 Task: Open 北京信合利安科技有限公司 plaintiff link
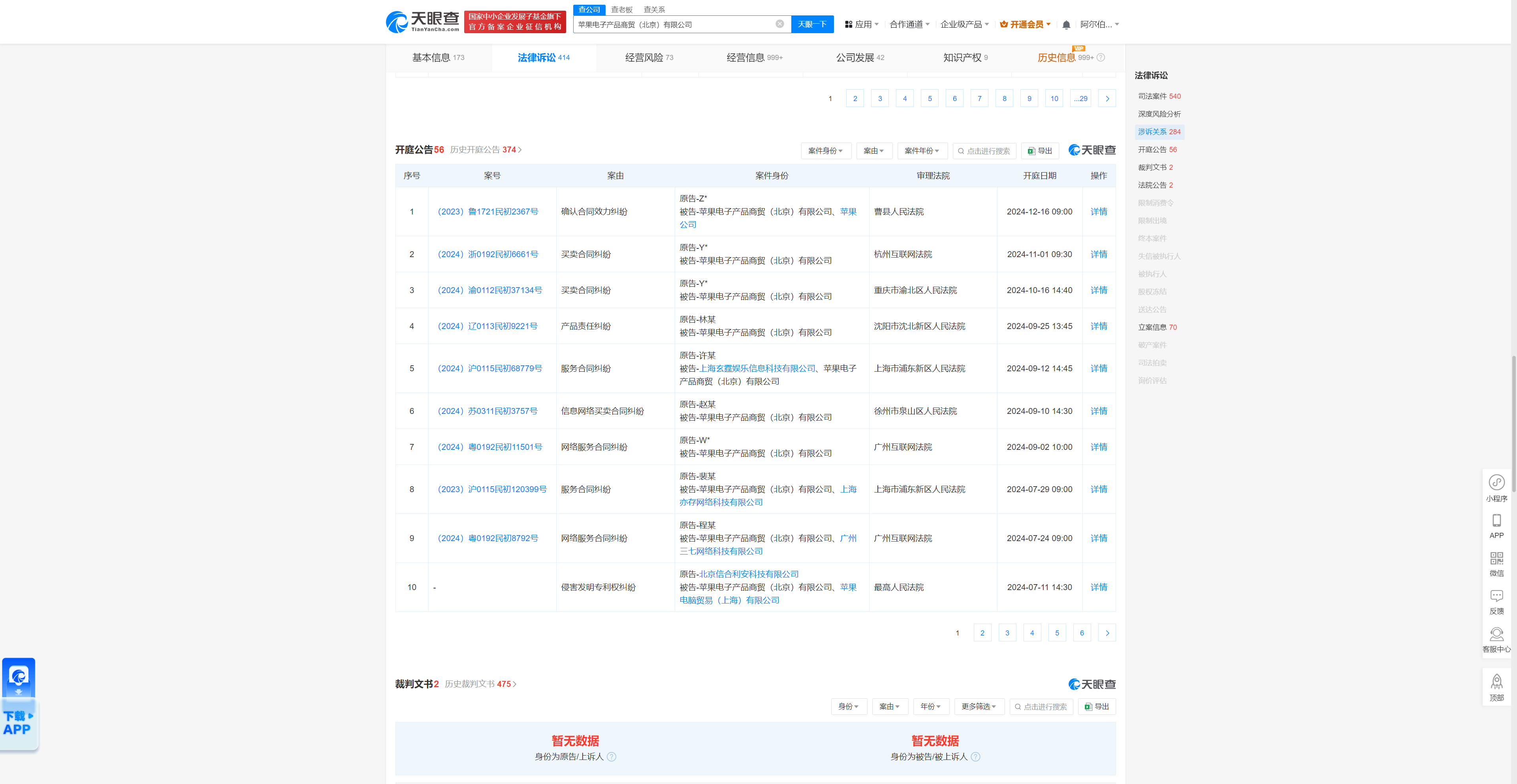pos(749,574)
